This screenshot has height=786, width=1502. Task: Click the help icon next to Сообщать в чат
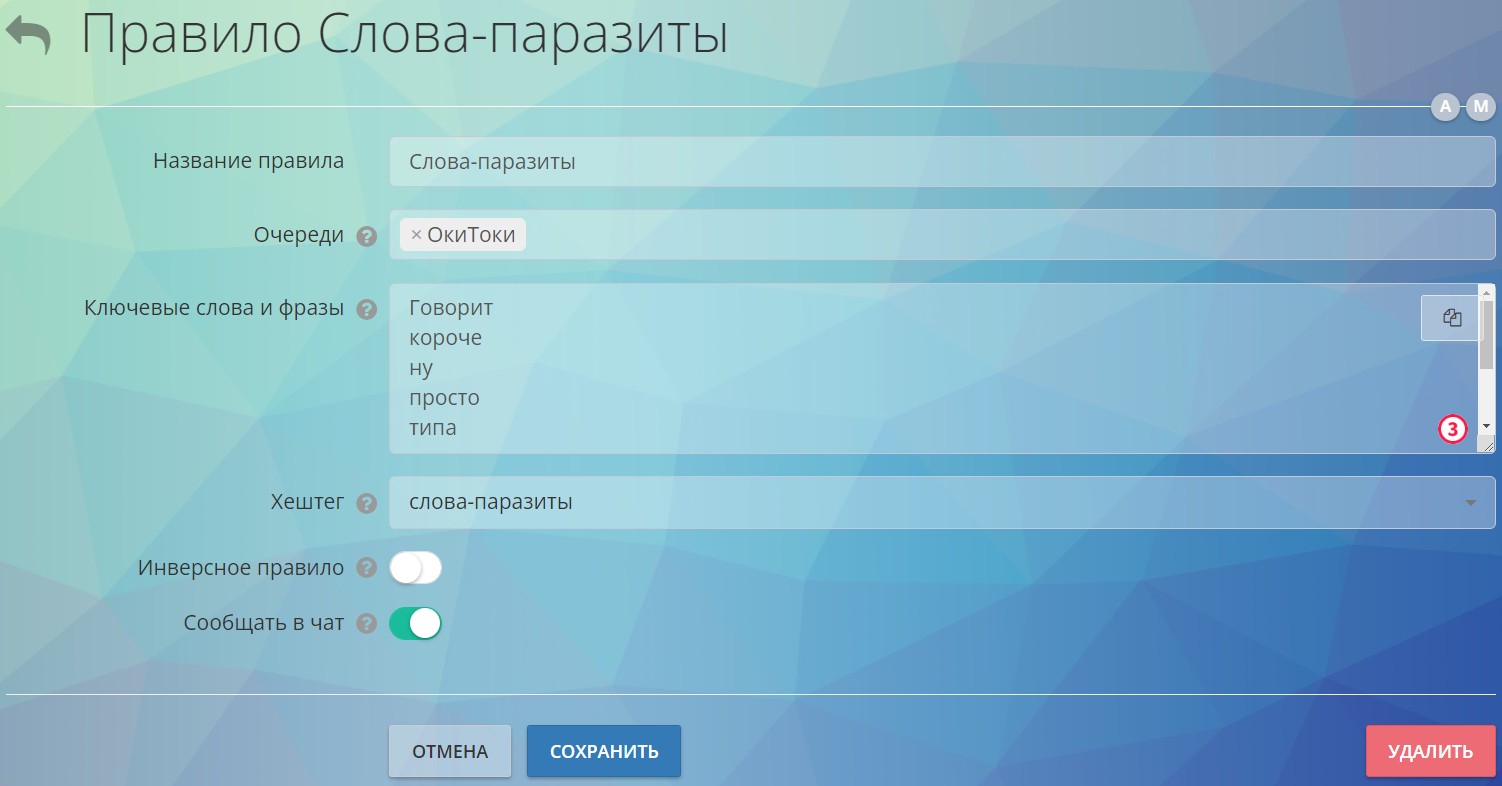(366, 622)
